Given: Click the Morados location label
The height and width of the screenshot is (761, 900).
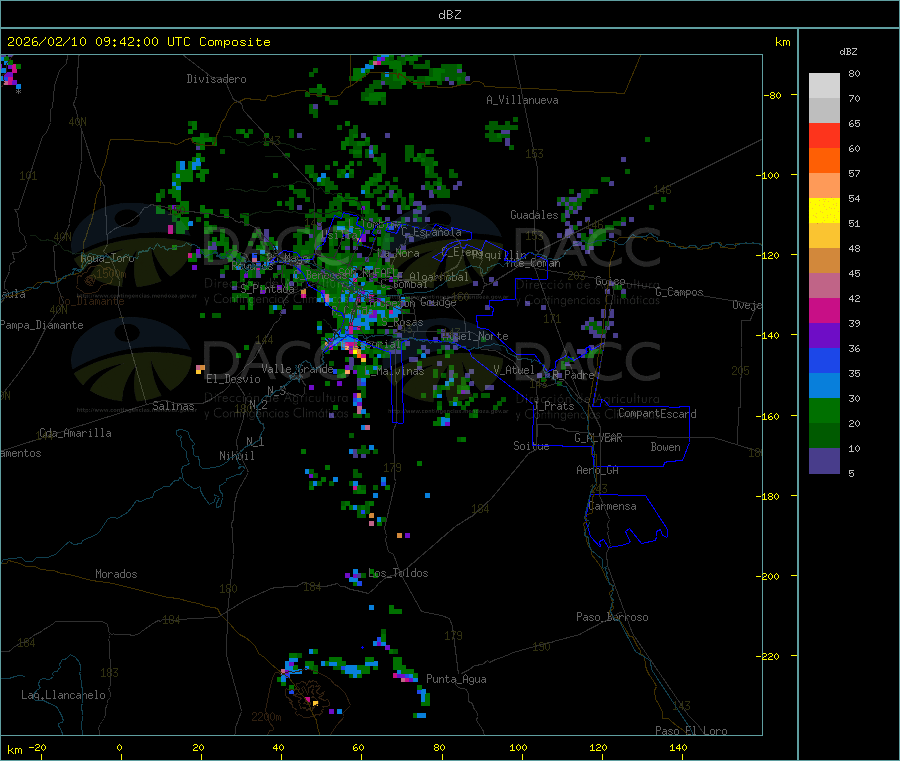Looking at the screenshot, I should point(116,574).
